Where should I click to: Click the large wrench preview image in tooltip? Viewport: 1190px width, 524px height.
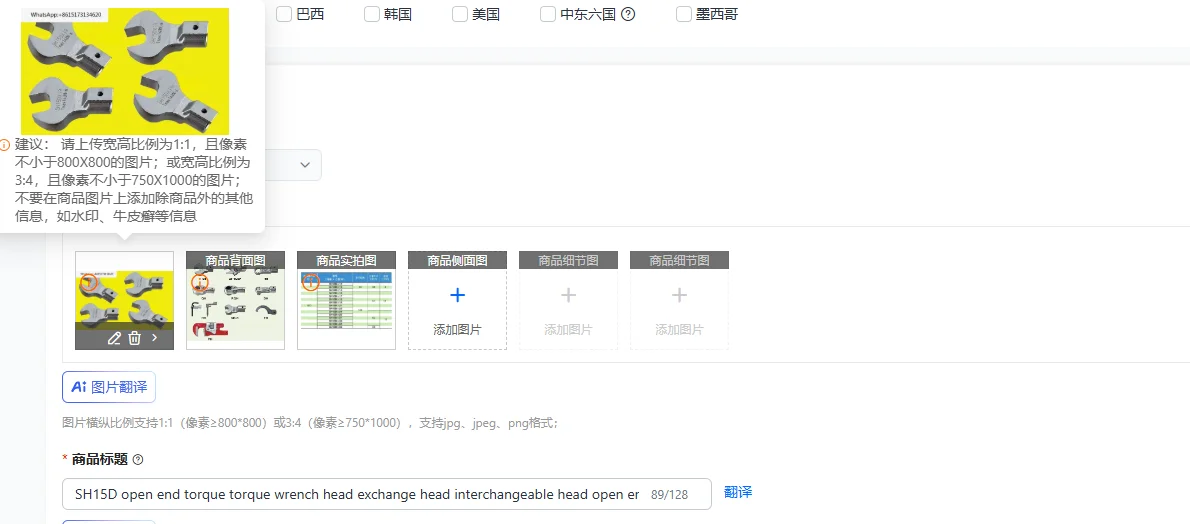[x=124, y=71]
